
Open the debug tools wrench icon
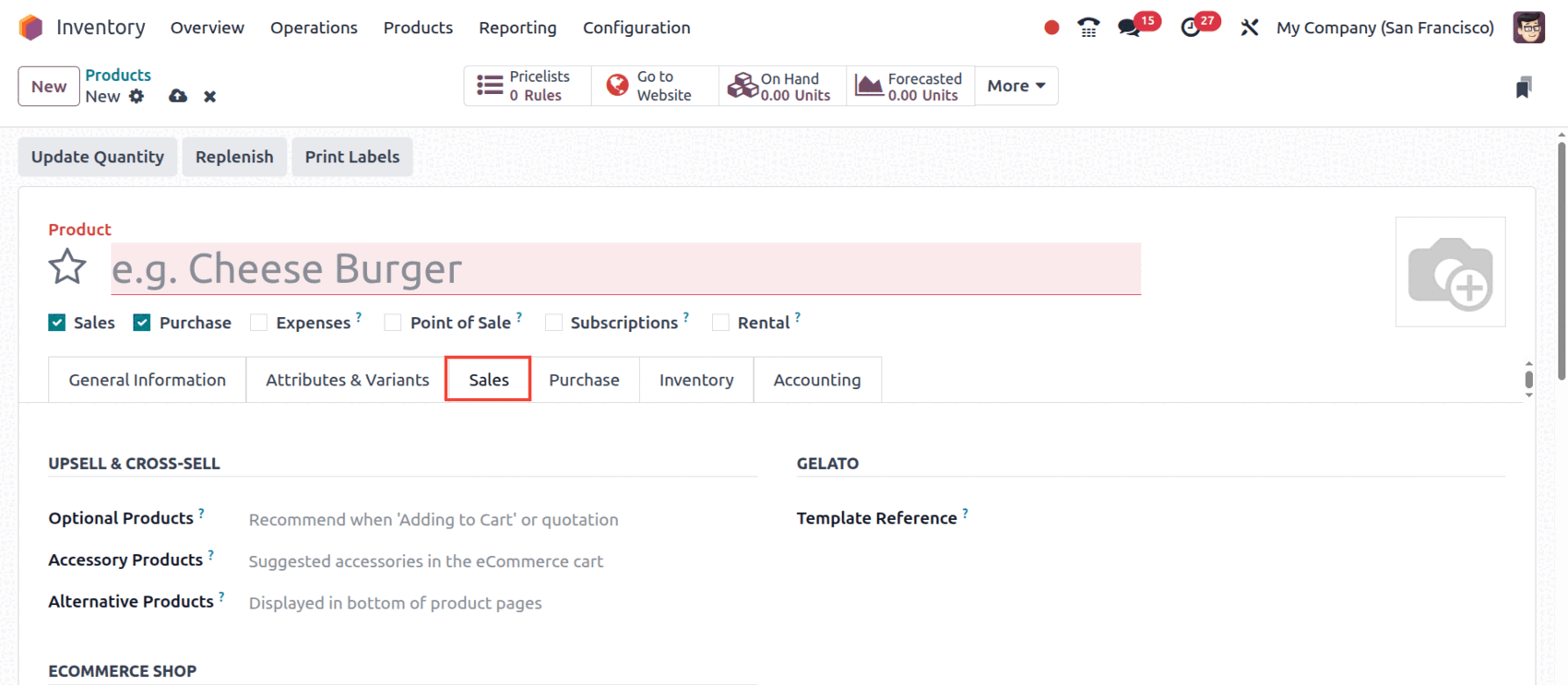pyautogui.click(x=1249, y=28)
